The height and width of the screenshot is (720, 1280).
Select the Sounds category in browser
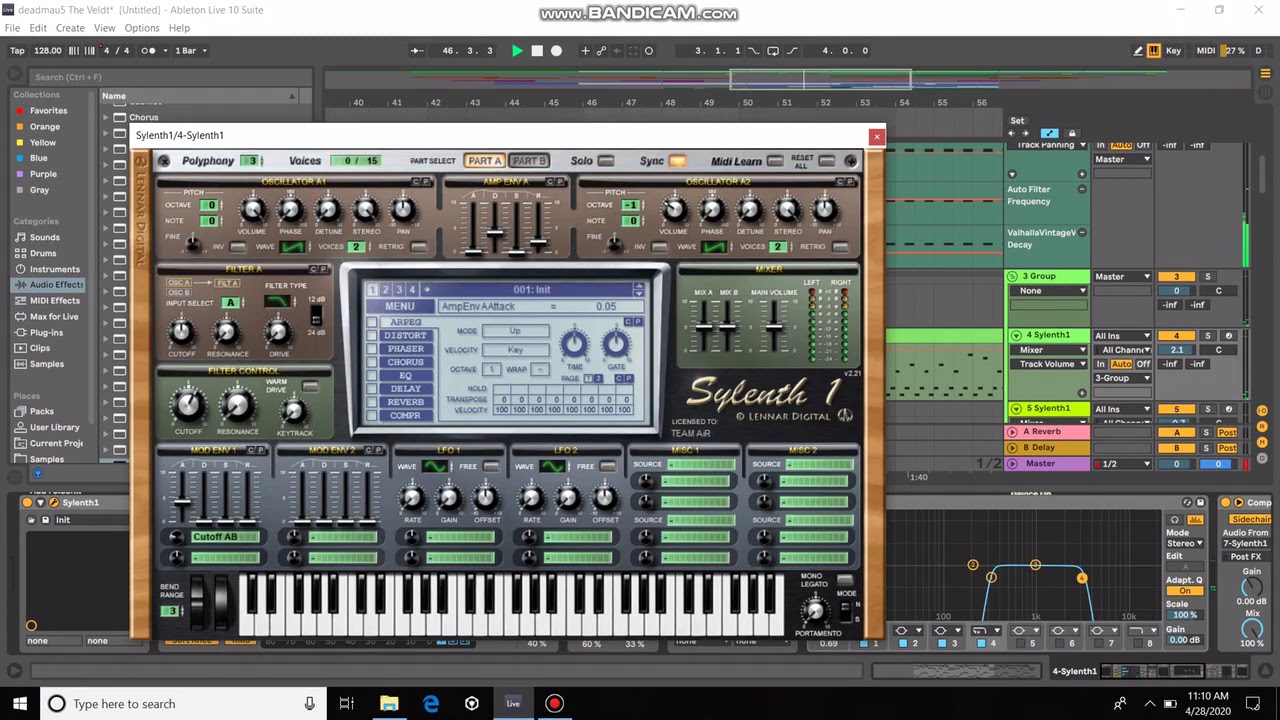tap(44, 237)
